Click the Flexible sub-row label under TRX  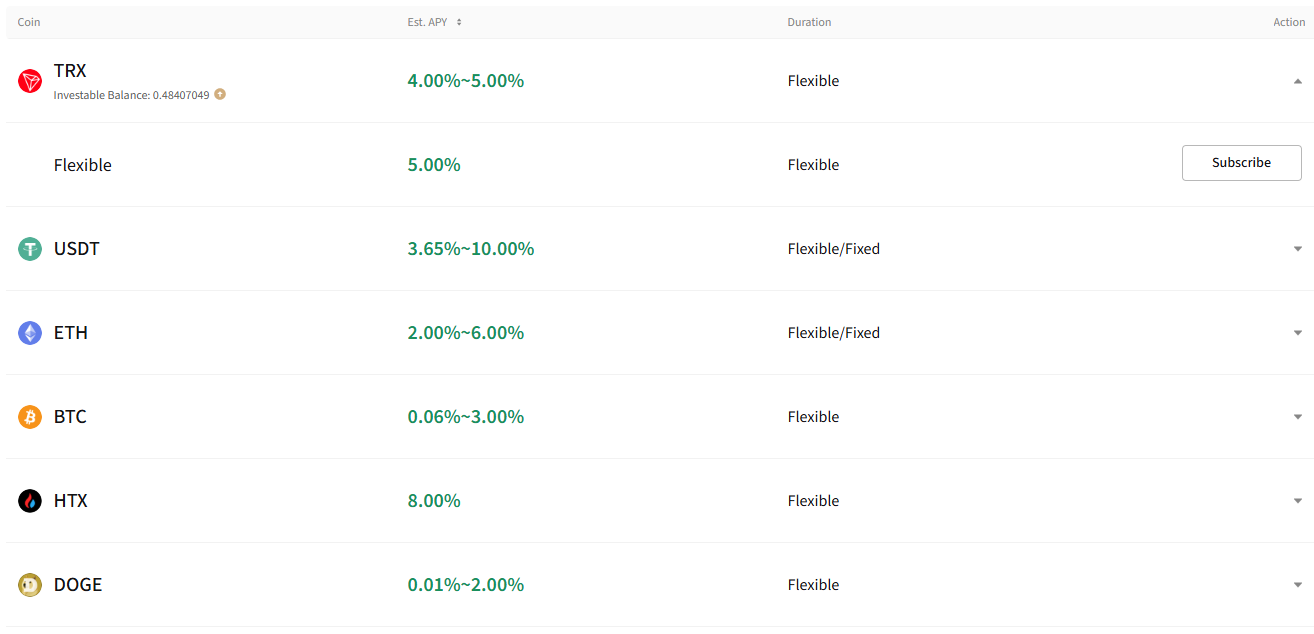83,165
